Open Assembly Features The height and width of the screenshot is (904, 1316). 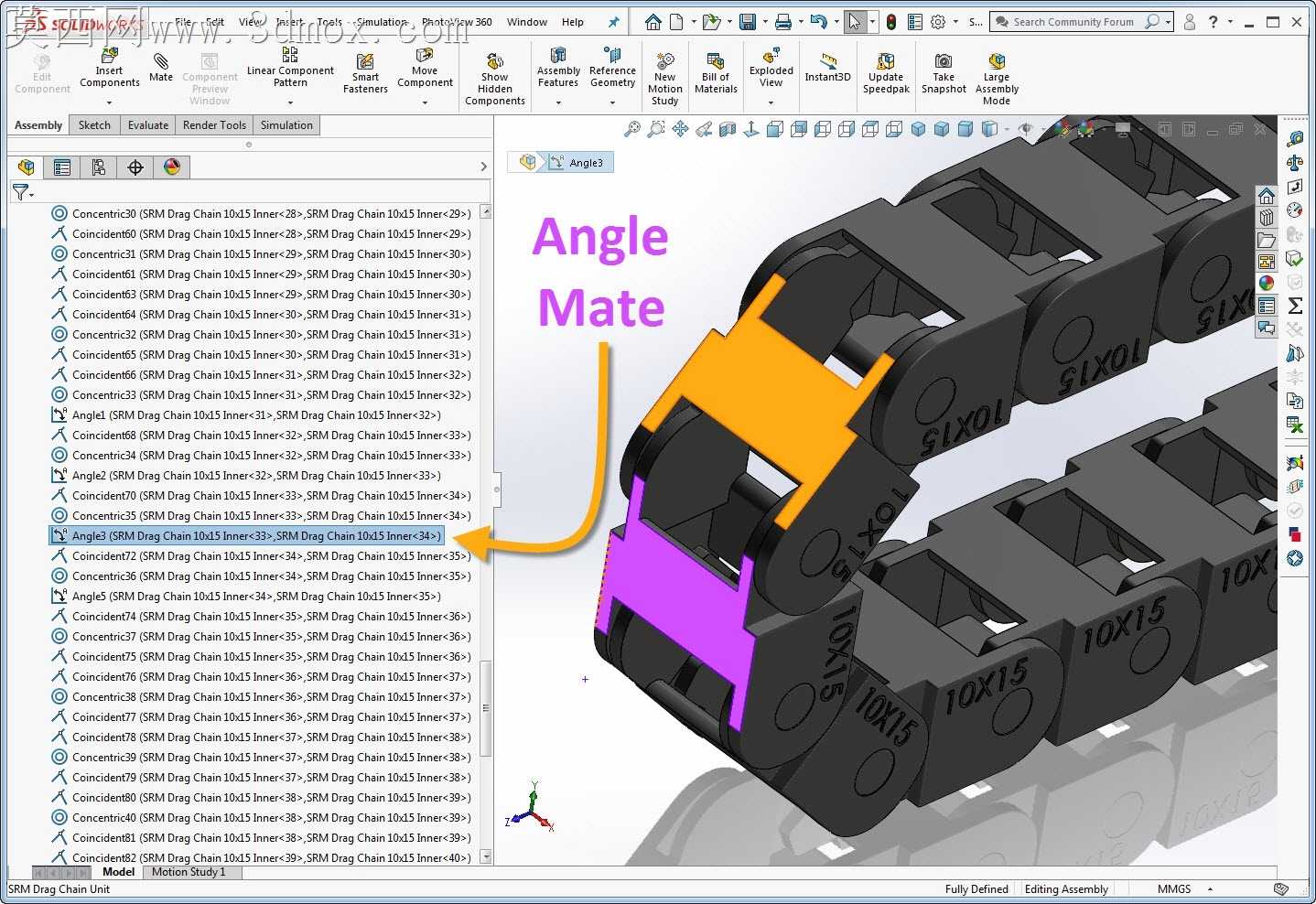tap(558, 67)
